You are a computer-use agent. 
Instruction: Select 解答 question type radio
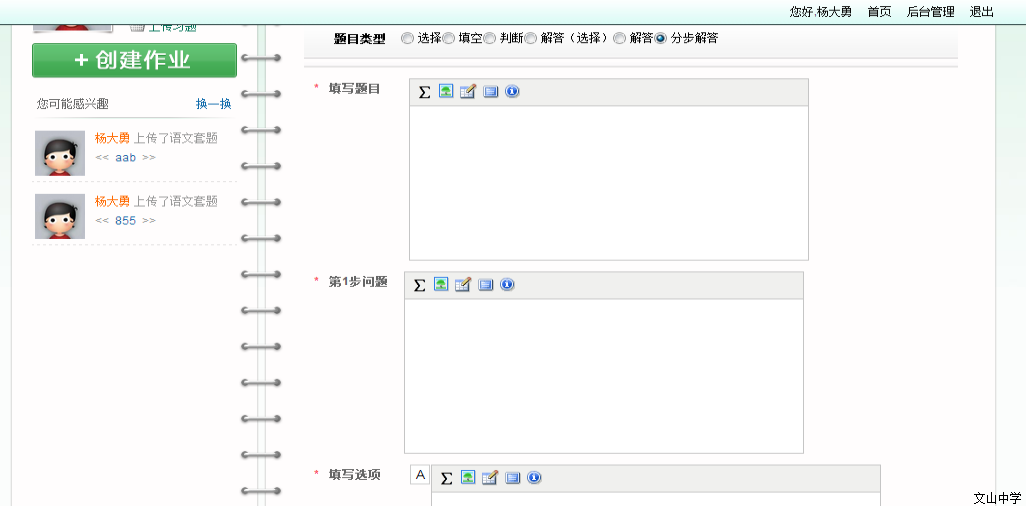[x=619, y=39]
